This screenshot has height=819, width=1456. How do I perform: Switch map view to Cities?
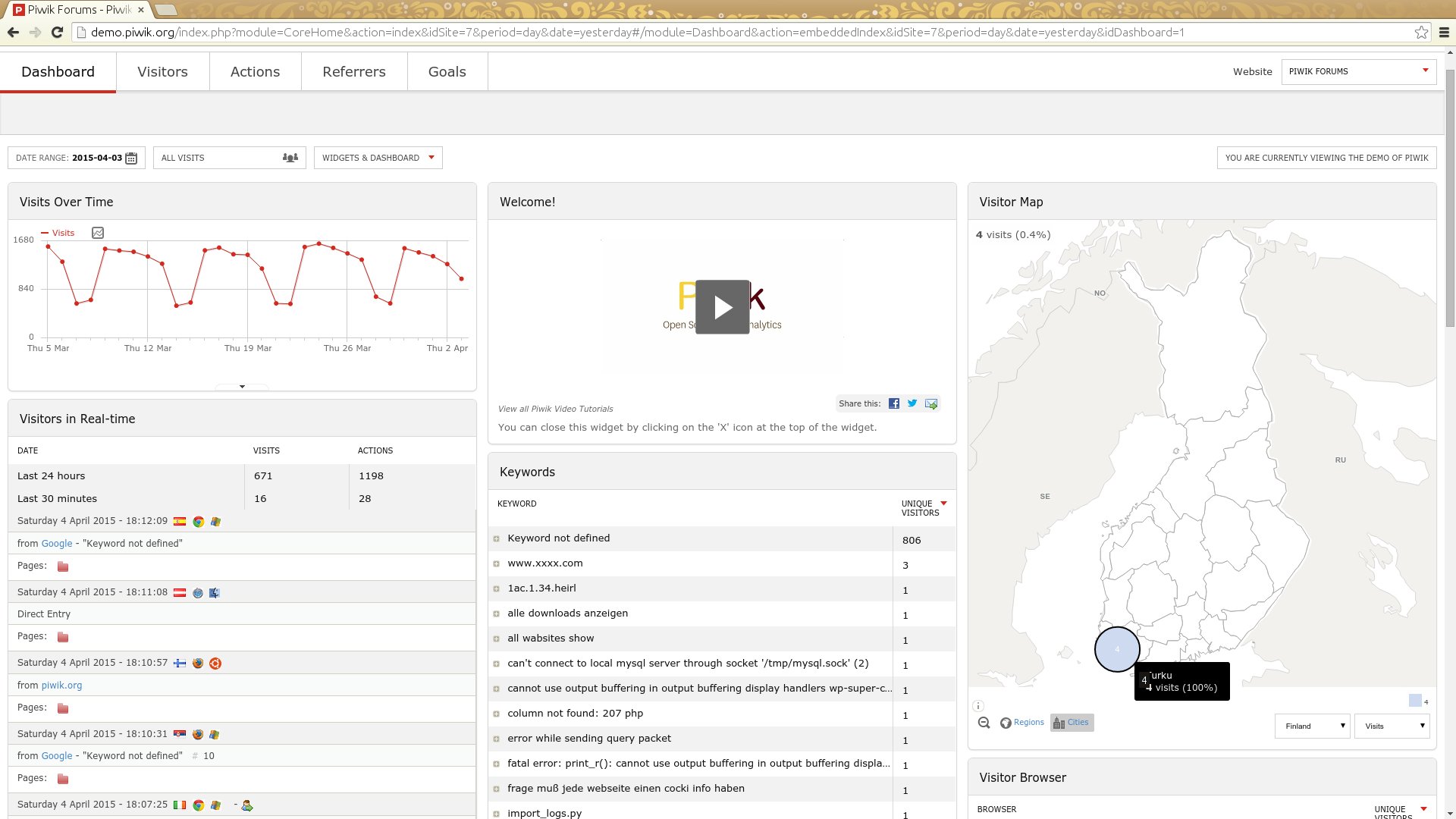1072,723
